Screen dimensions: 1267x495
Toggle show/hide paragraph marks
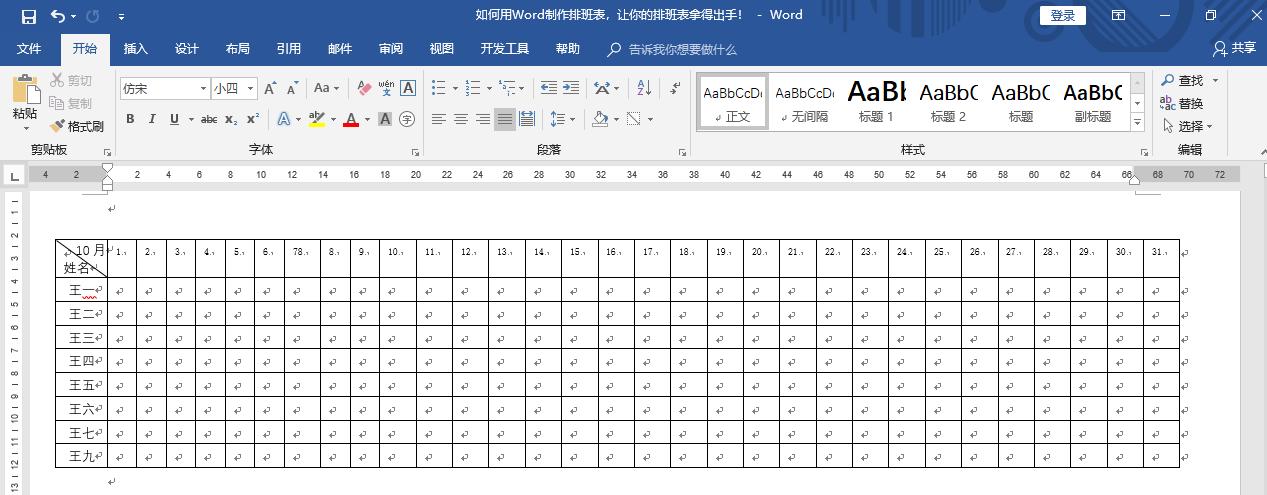[673, 88]
